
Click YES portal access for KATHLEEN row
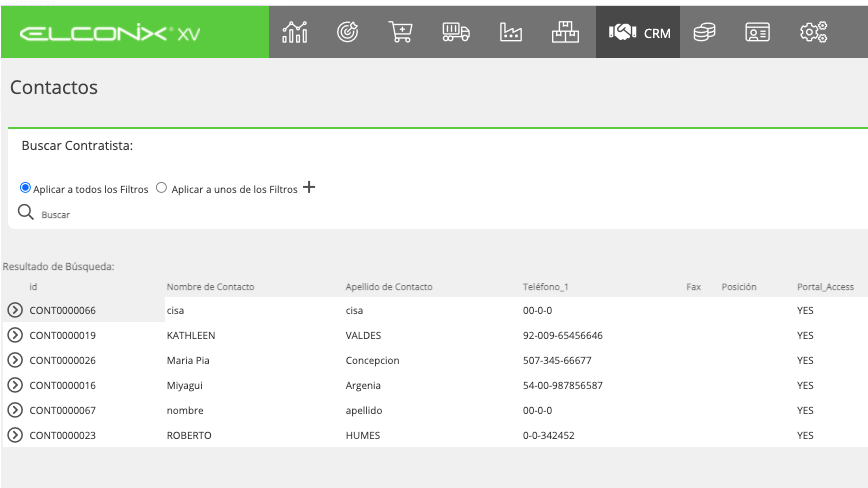coord(805,335)
